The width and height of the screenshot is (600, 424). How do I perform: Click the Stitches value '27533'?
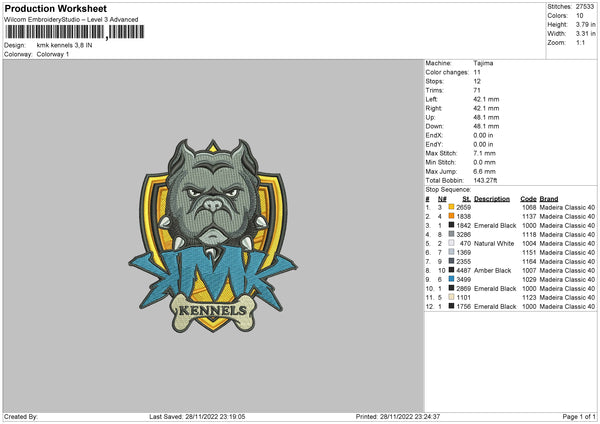click(585, 7)
